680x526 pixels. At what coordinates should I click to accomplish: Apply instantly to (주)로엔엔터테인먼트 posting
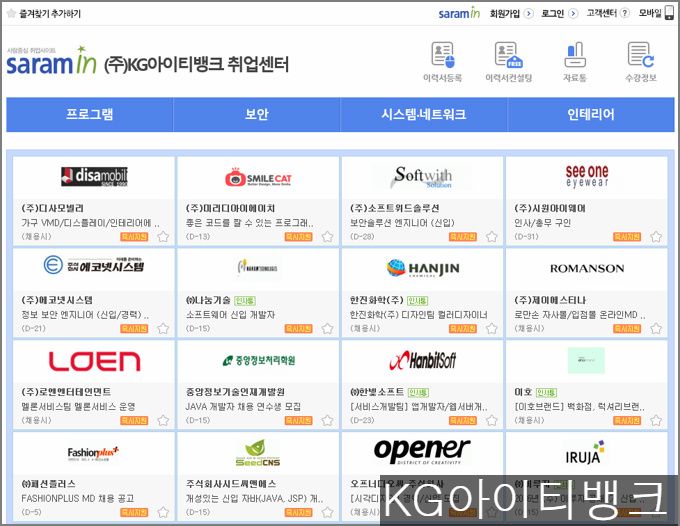(x=134, y=421)
